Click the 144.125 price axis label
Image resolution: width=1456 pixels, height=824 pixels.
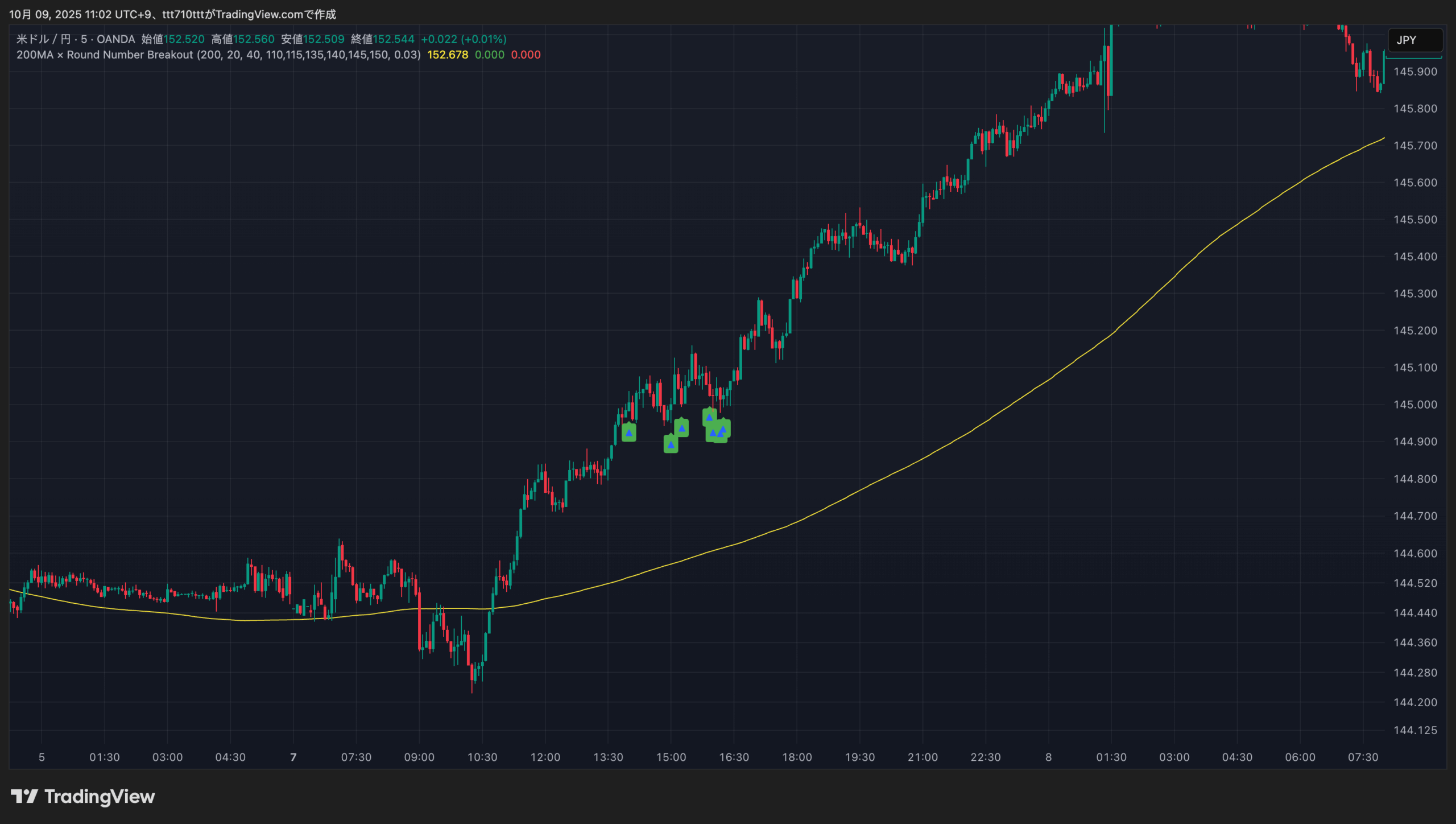click(1414, 730)
